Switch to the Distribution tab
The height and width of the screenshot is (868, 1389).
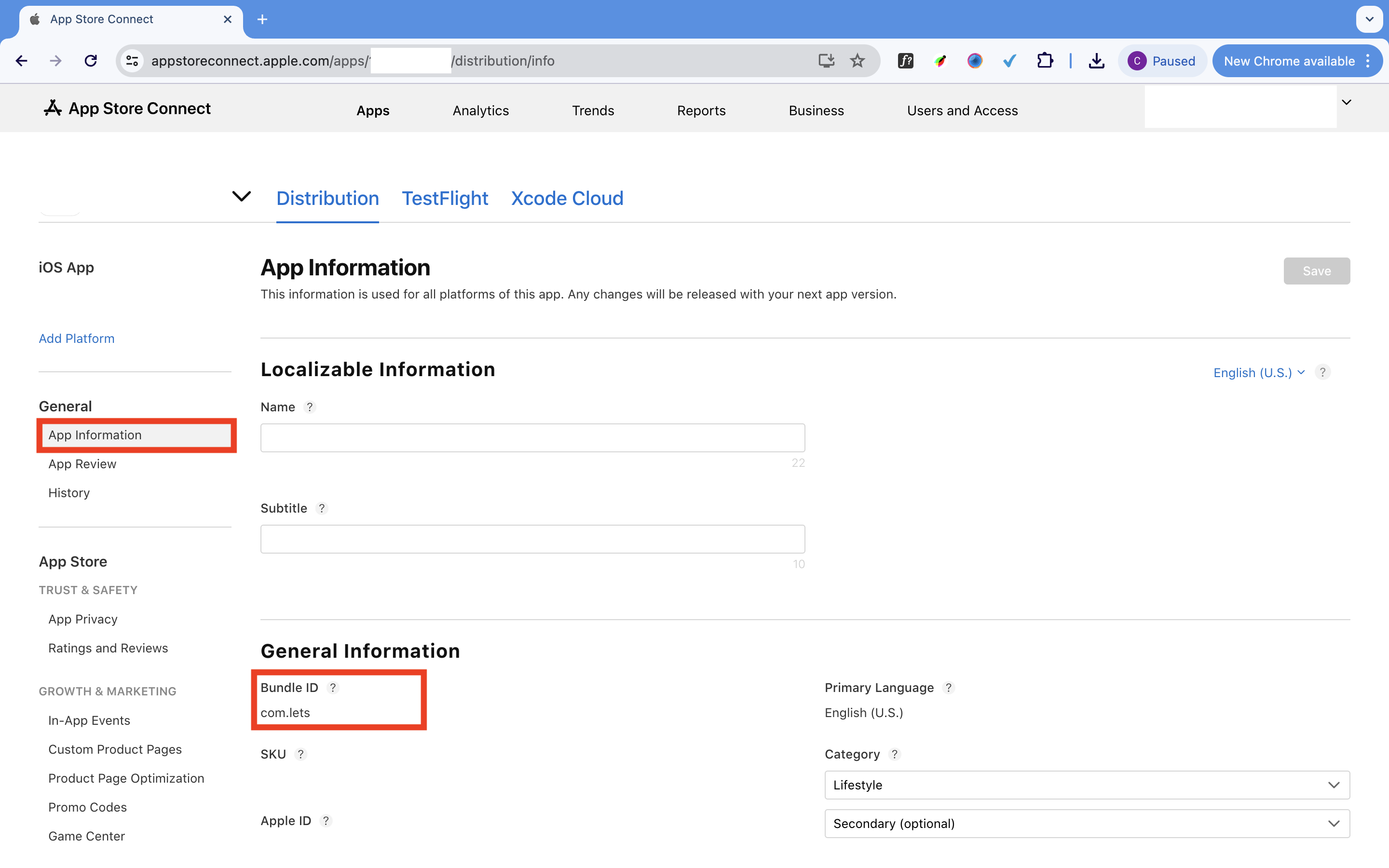[x=328, y=198]
